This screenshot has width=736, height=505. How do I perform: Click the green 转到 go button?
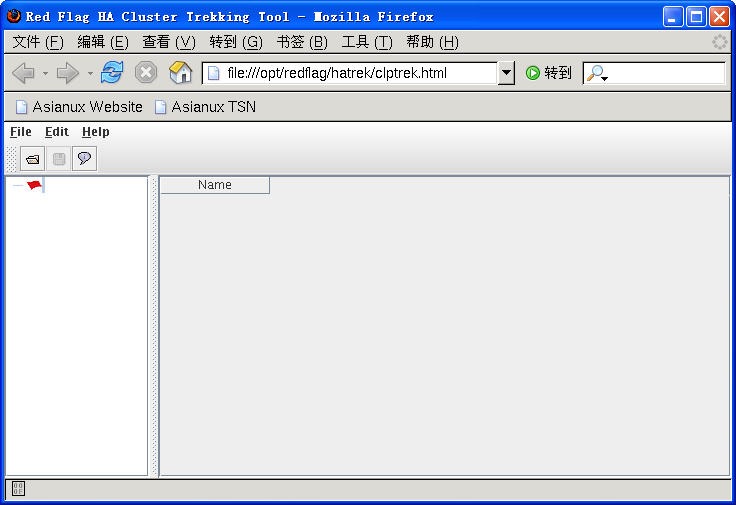pyautogui.click(x=549, y=73)
